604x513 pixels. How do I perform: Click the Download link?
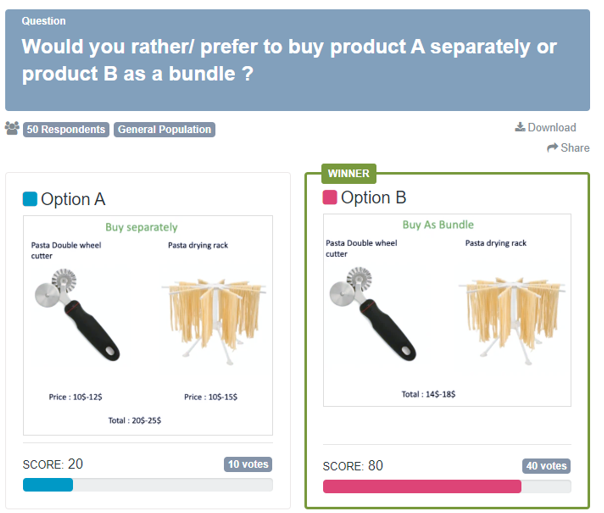[551, 128]
